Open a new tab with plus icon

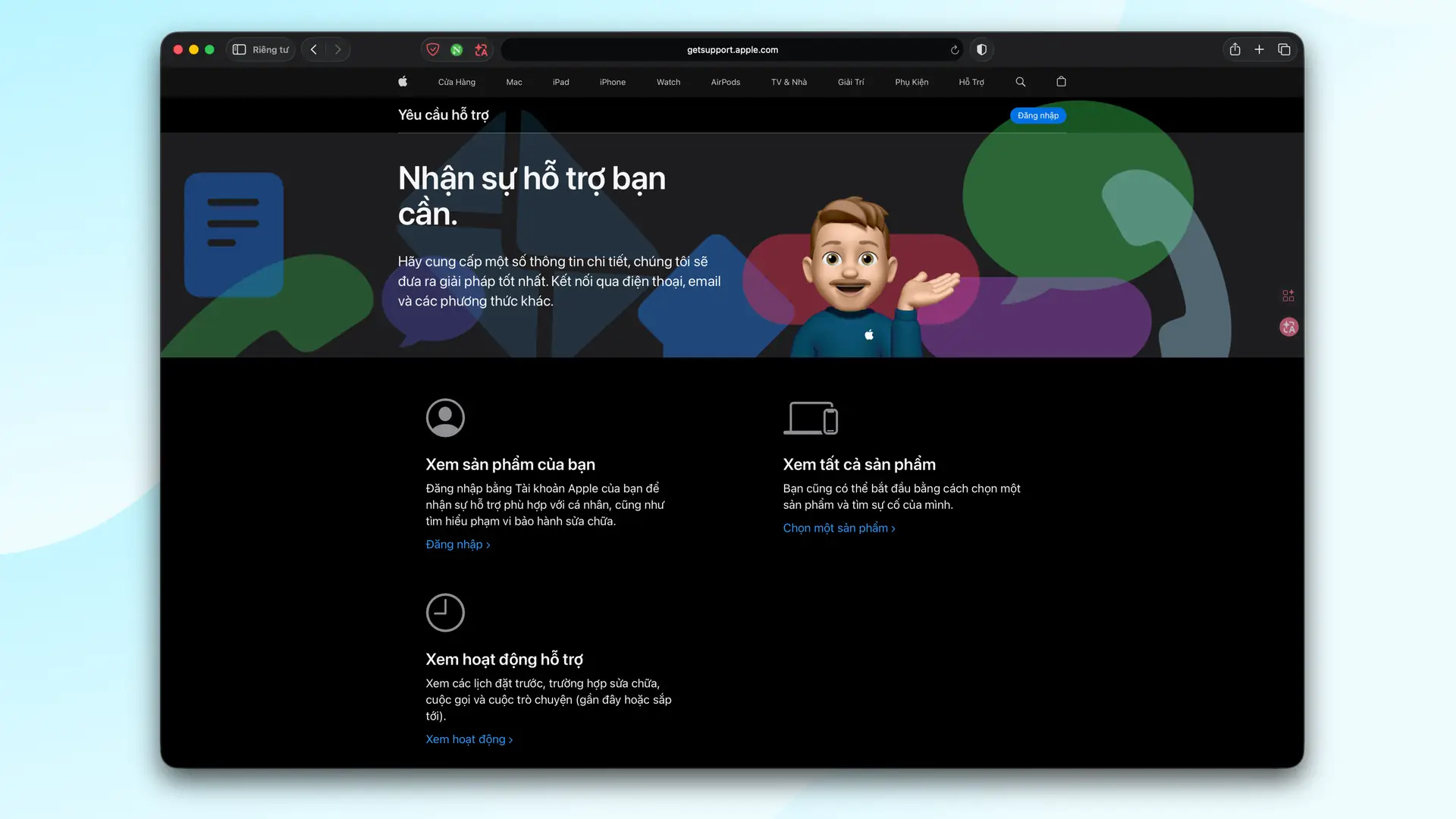pos(1260,49)
